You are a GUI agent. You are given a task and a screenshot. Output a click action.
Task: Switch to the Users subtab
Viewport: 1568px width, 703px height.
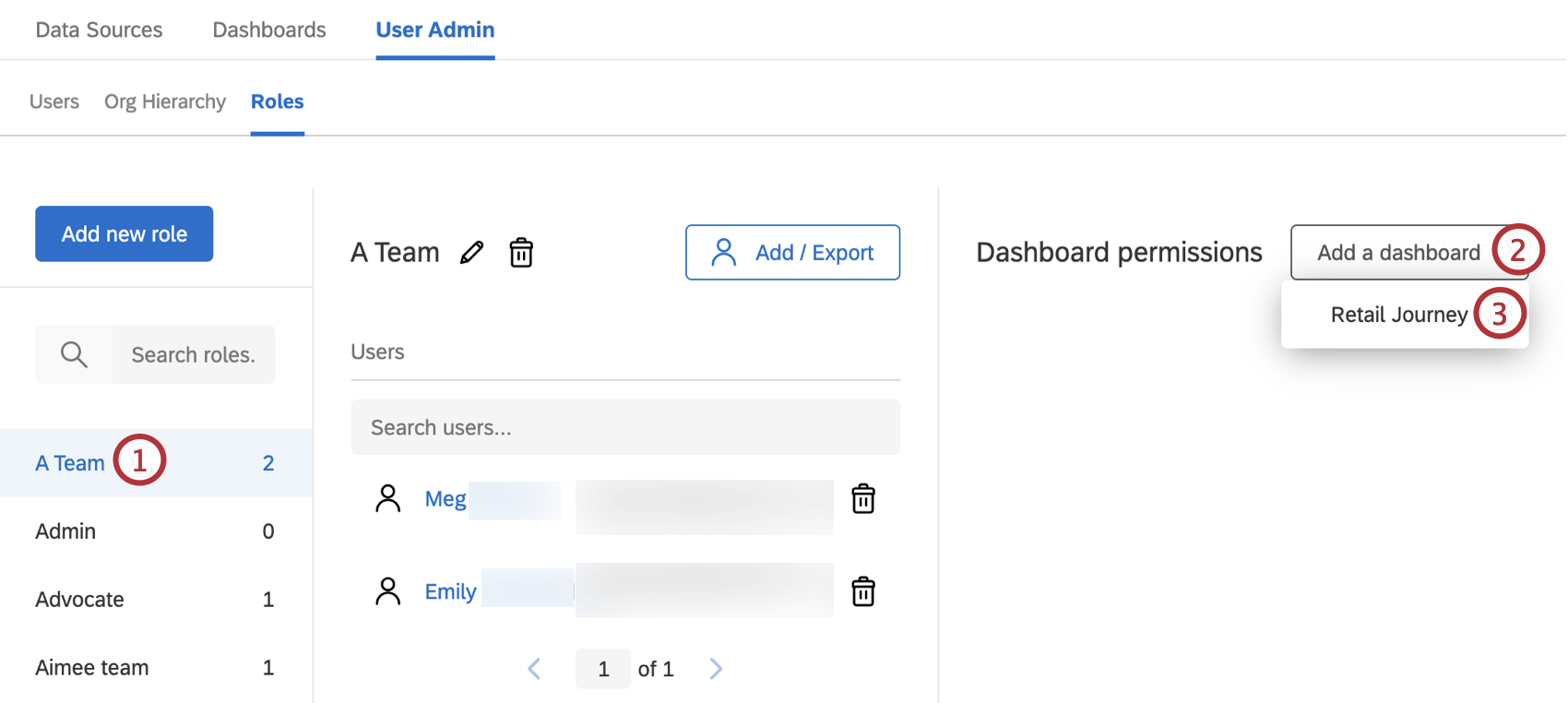tap(54, 101)
